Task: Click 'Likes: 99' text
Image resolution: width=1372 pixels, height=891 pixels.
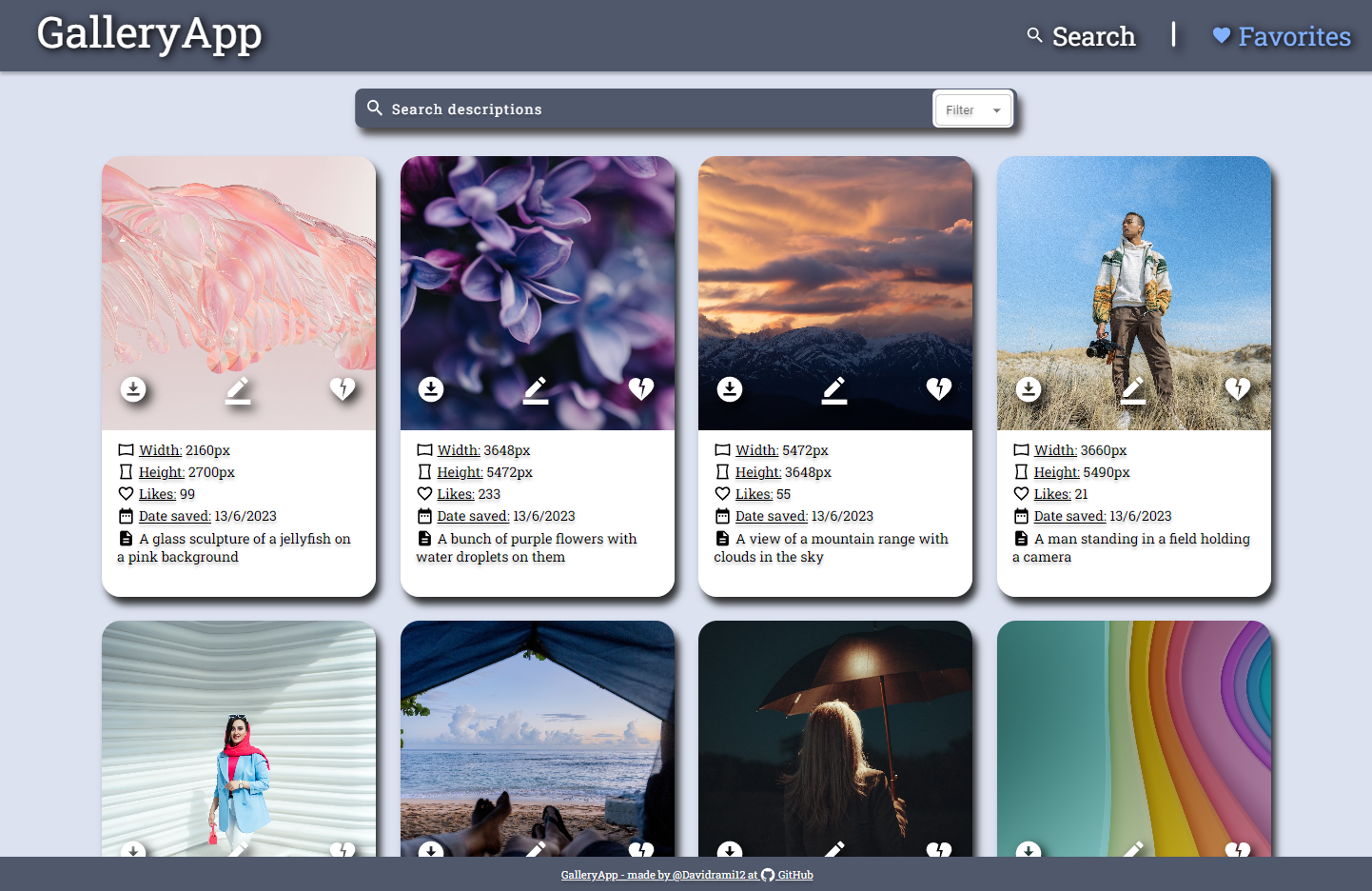Action: (167, 494)
